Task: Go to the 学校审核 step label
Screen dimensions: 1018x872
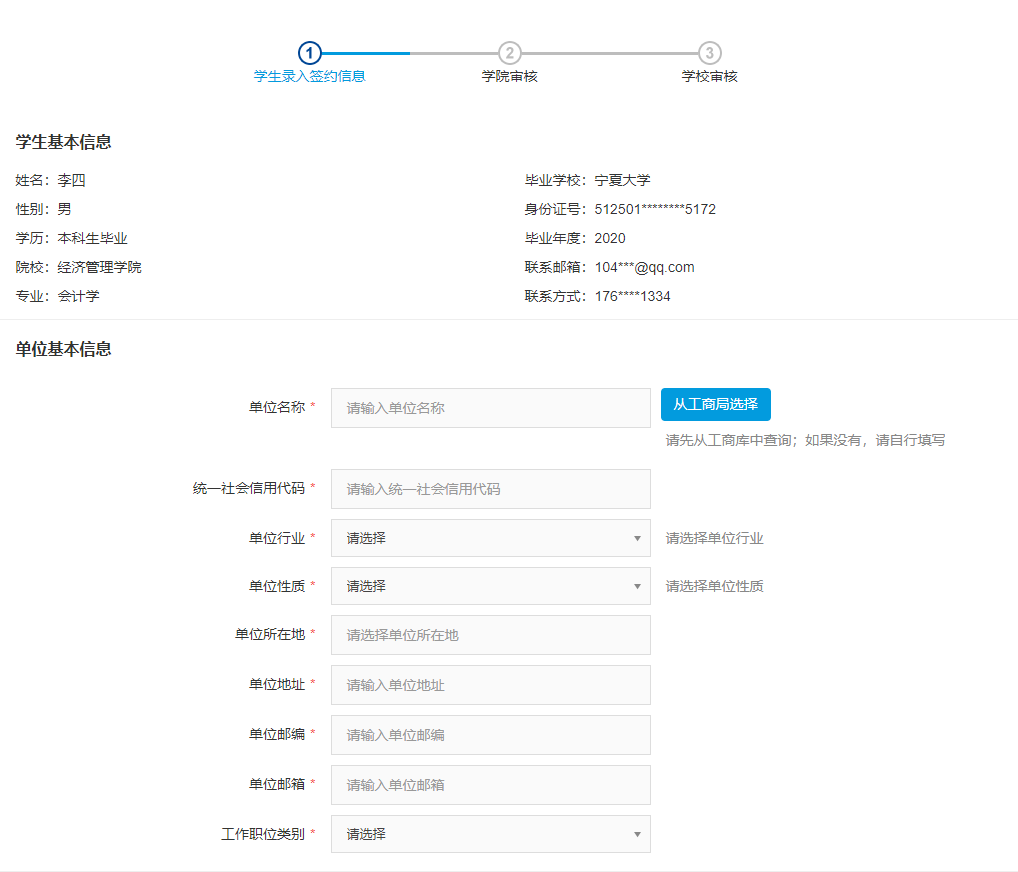Action: click(710, 77)
